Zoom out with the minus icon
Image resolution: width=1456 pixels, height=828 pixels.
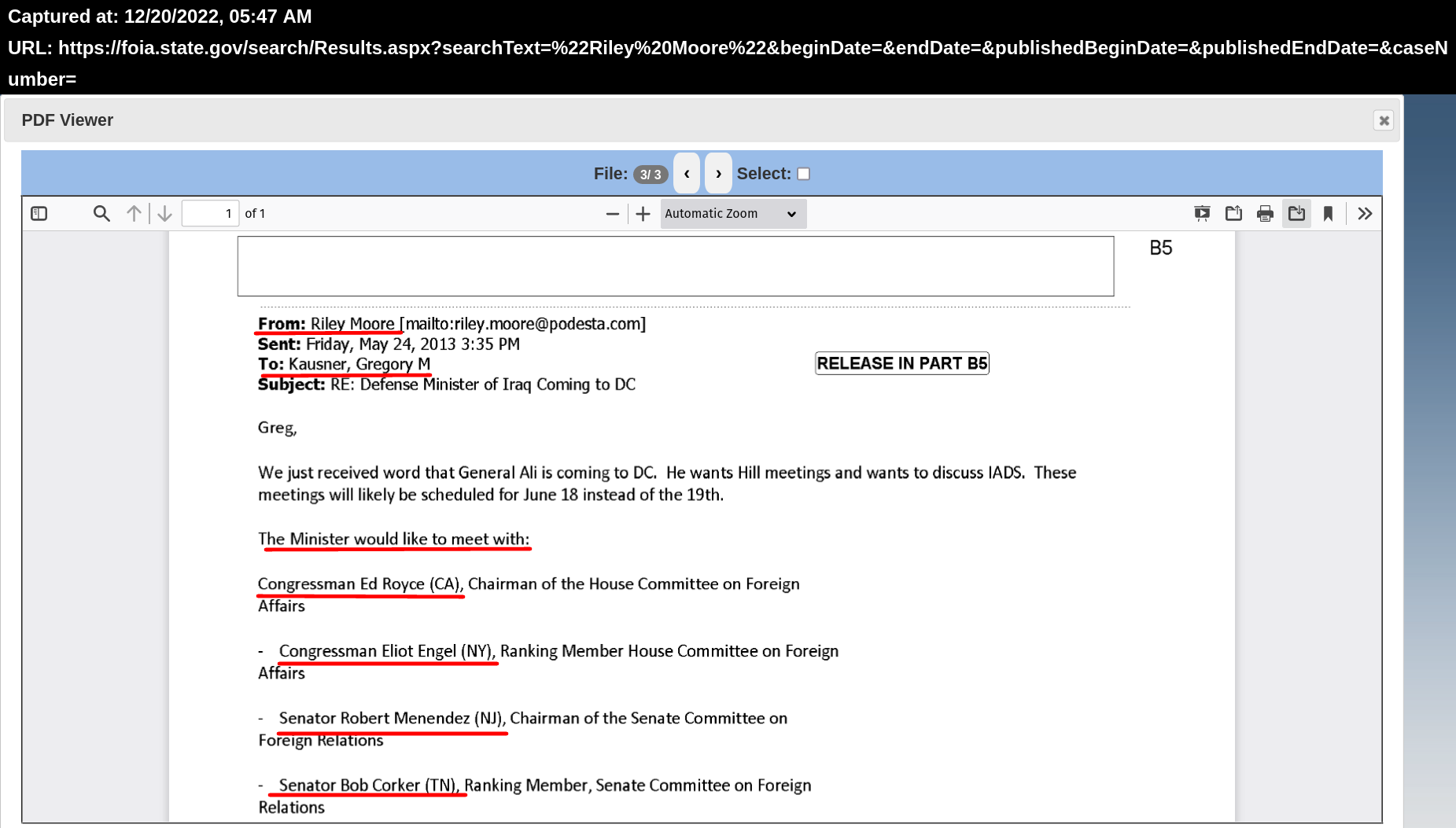coord(613,213)
